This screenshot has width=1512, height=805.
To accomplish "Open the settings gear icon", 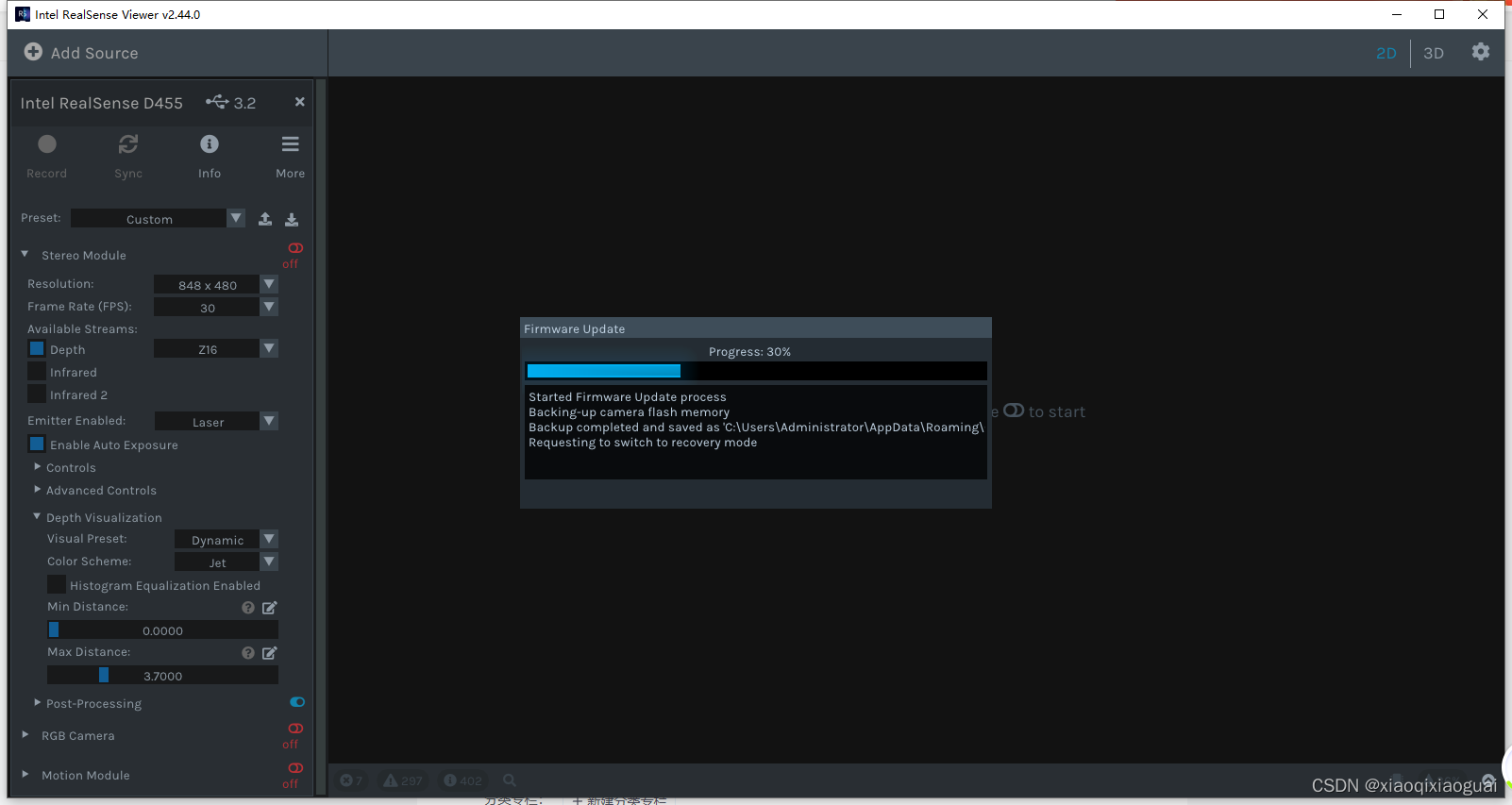I will pos(1481,52).
